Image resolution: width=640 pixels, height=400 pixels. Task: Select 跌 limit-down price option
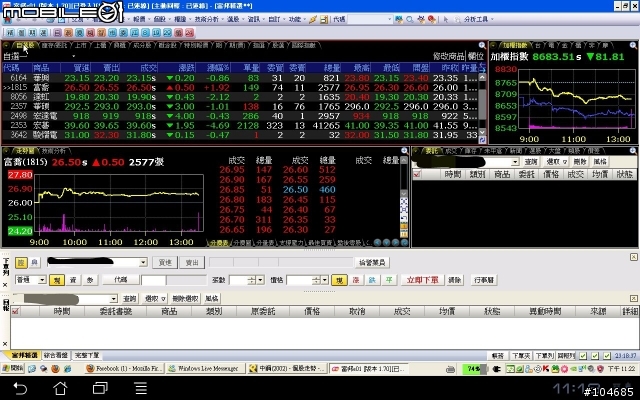point(372,280)
